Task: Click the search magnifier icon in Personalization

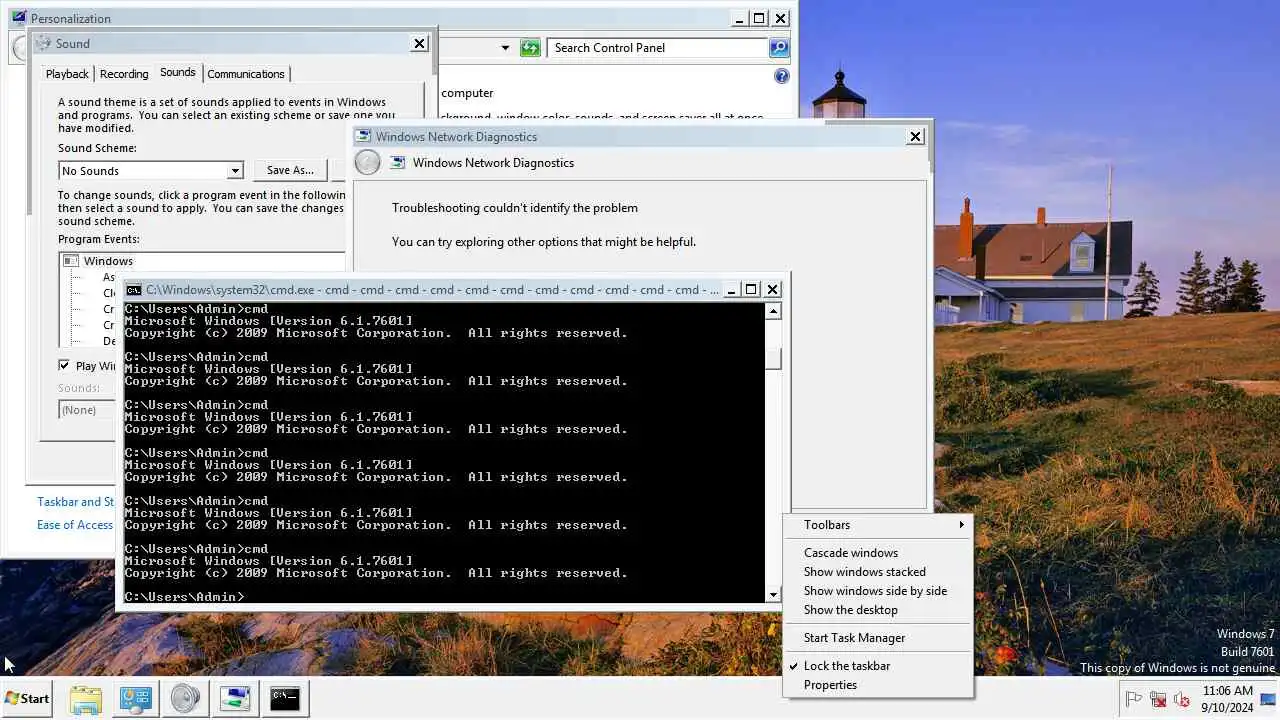Action: [x=779, y=48]
